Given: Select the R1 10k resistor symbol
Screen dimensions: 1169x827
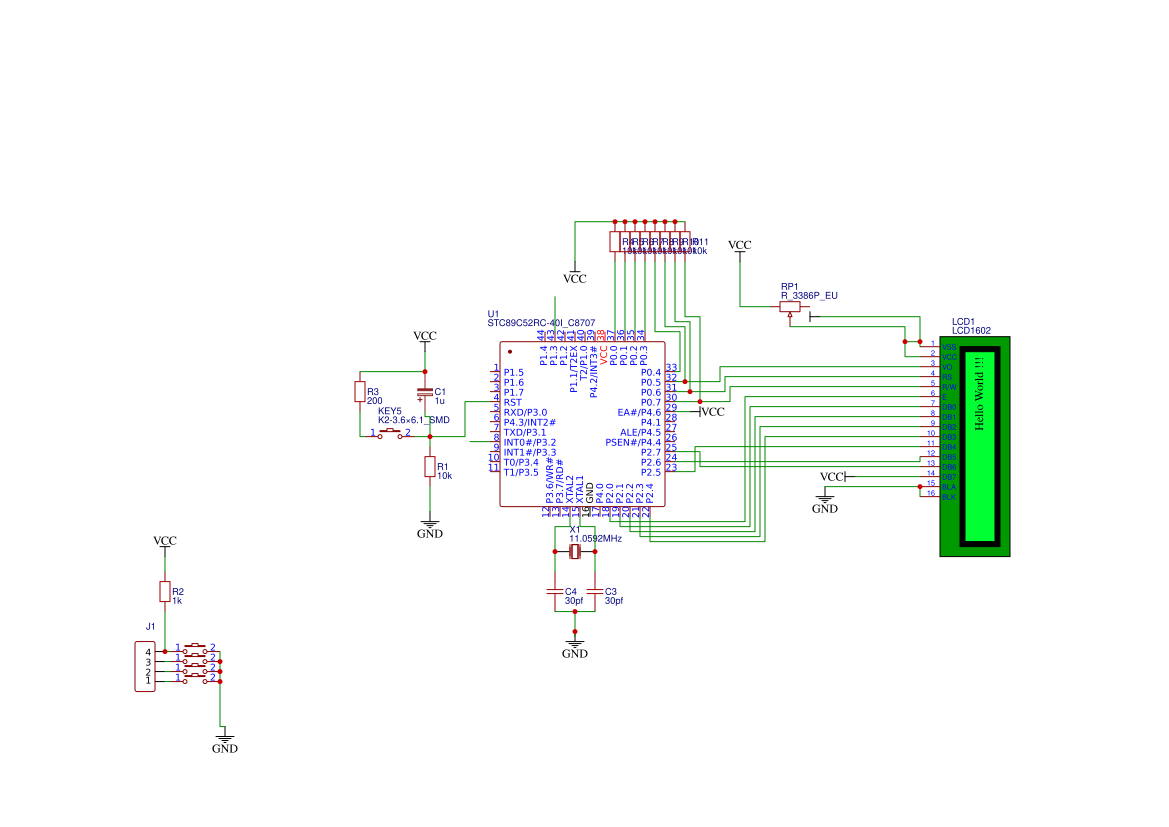Looking at the screenshot, I should click(x=430, y=467).
